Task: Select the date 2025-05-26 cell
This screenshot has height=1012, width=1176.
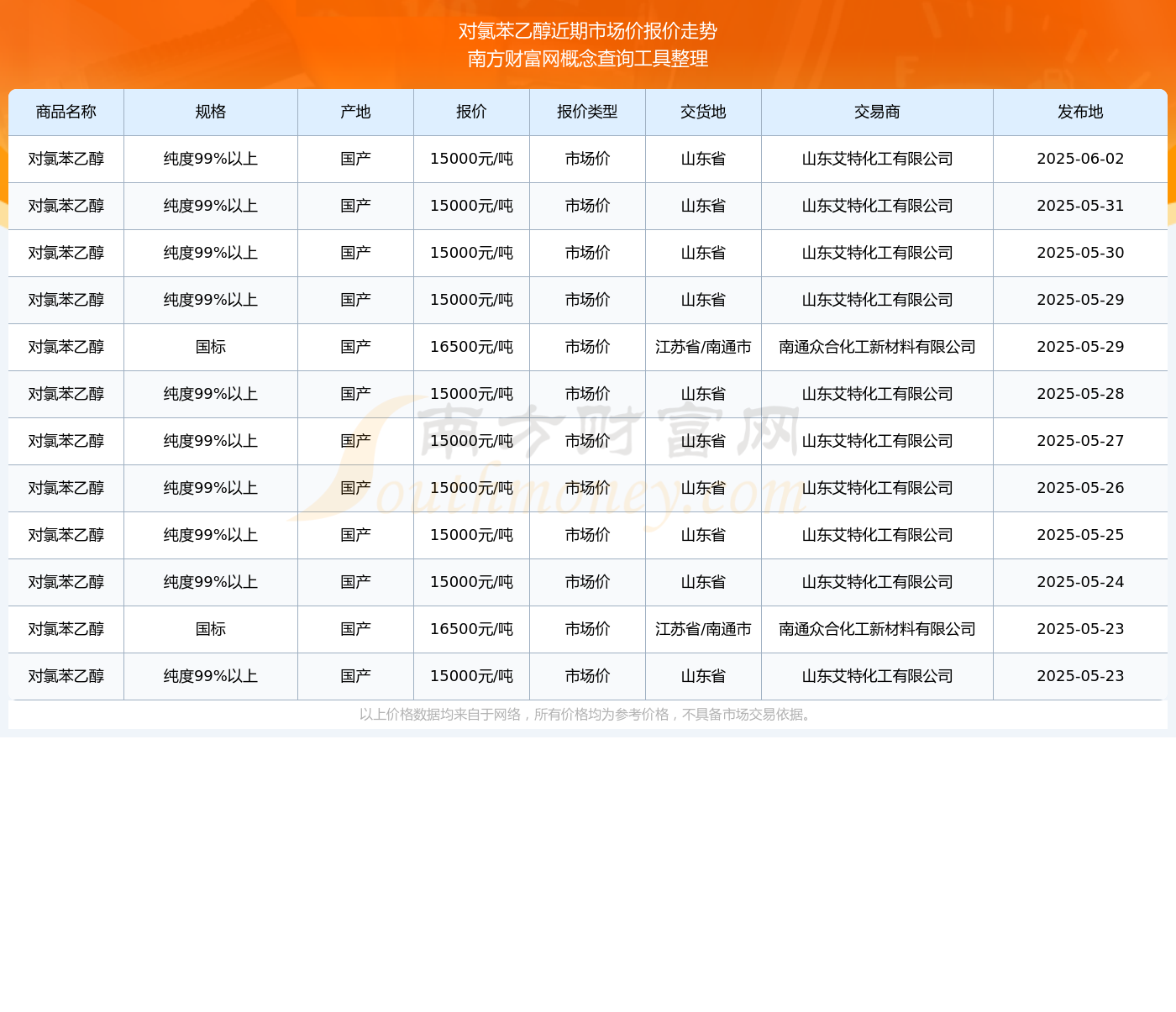Action: point(1081,488)
